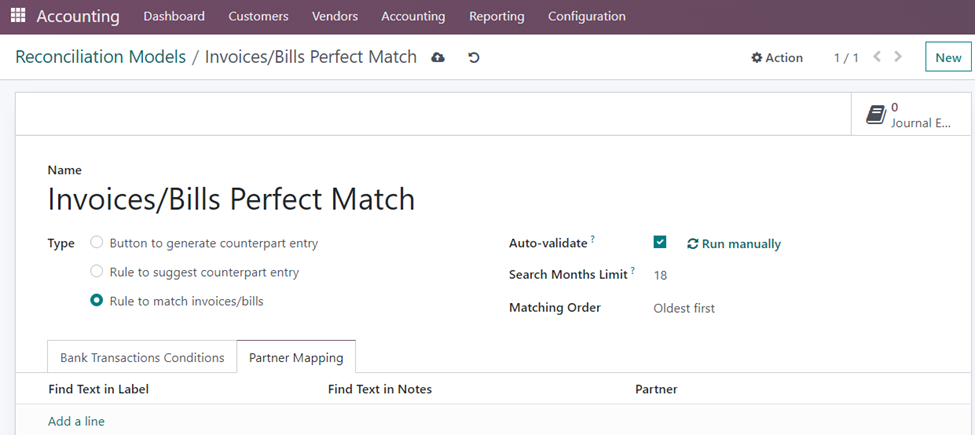The image size is (975, 435).
Task: Expand the Configuration menu
Action: click(586, 17)
